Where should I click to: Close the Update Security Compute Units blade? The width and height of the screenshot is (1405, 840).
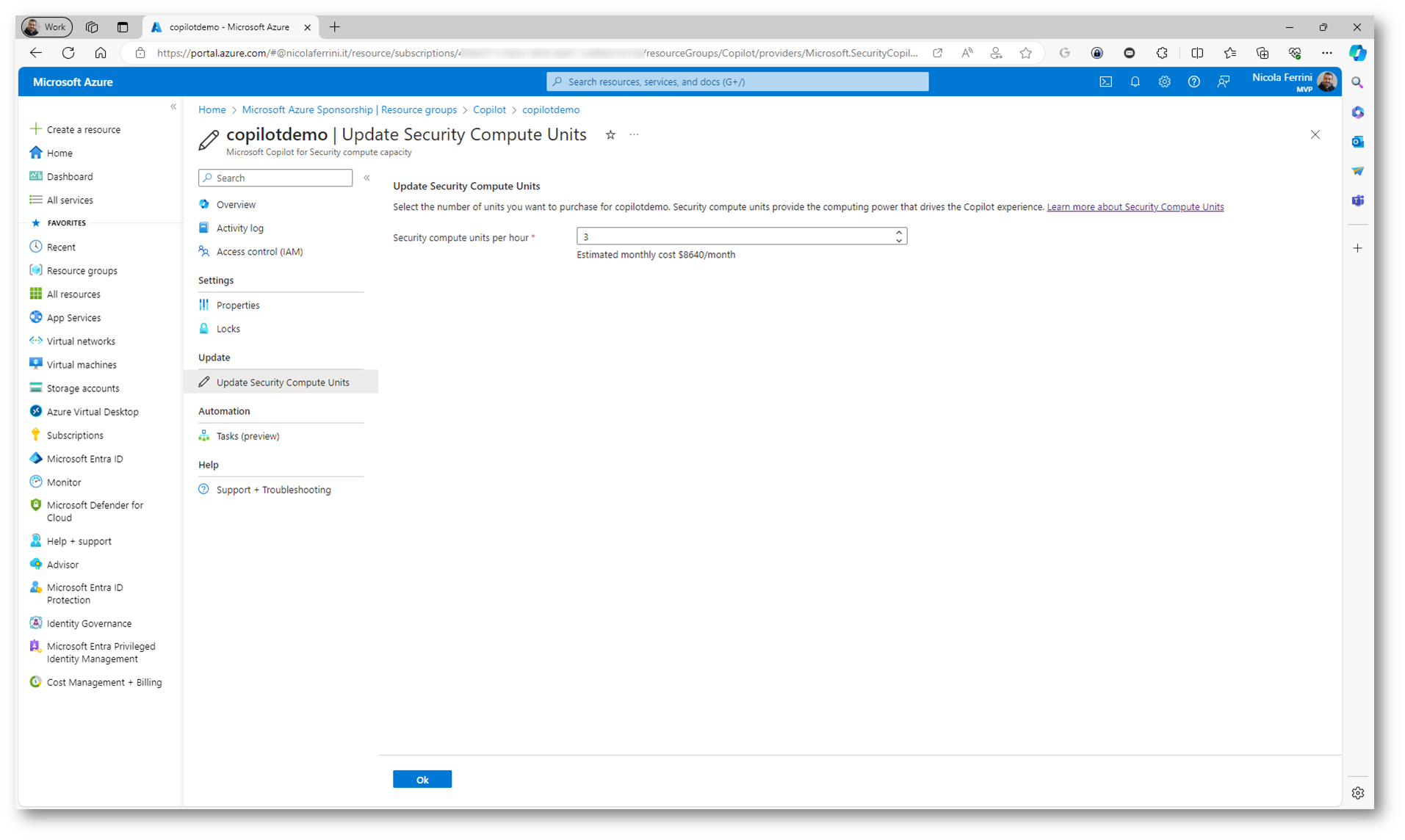(1315, 134)
